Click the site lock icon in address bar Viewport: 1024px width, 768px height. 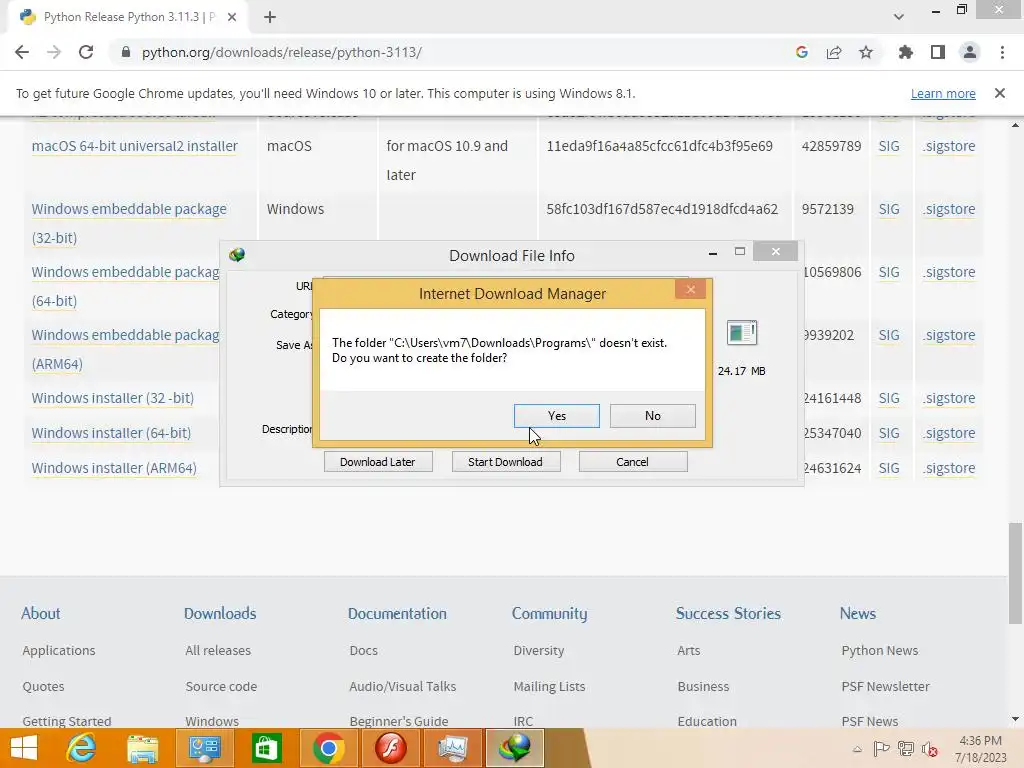click(126, 52)
